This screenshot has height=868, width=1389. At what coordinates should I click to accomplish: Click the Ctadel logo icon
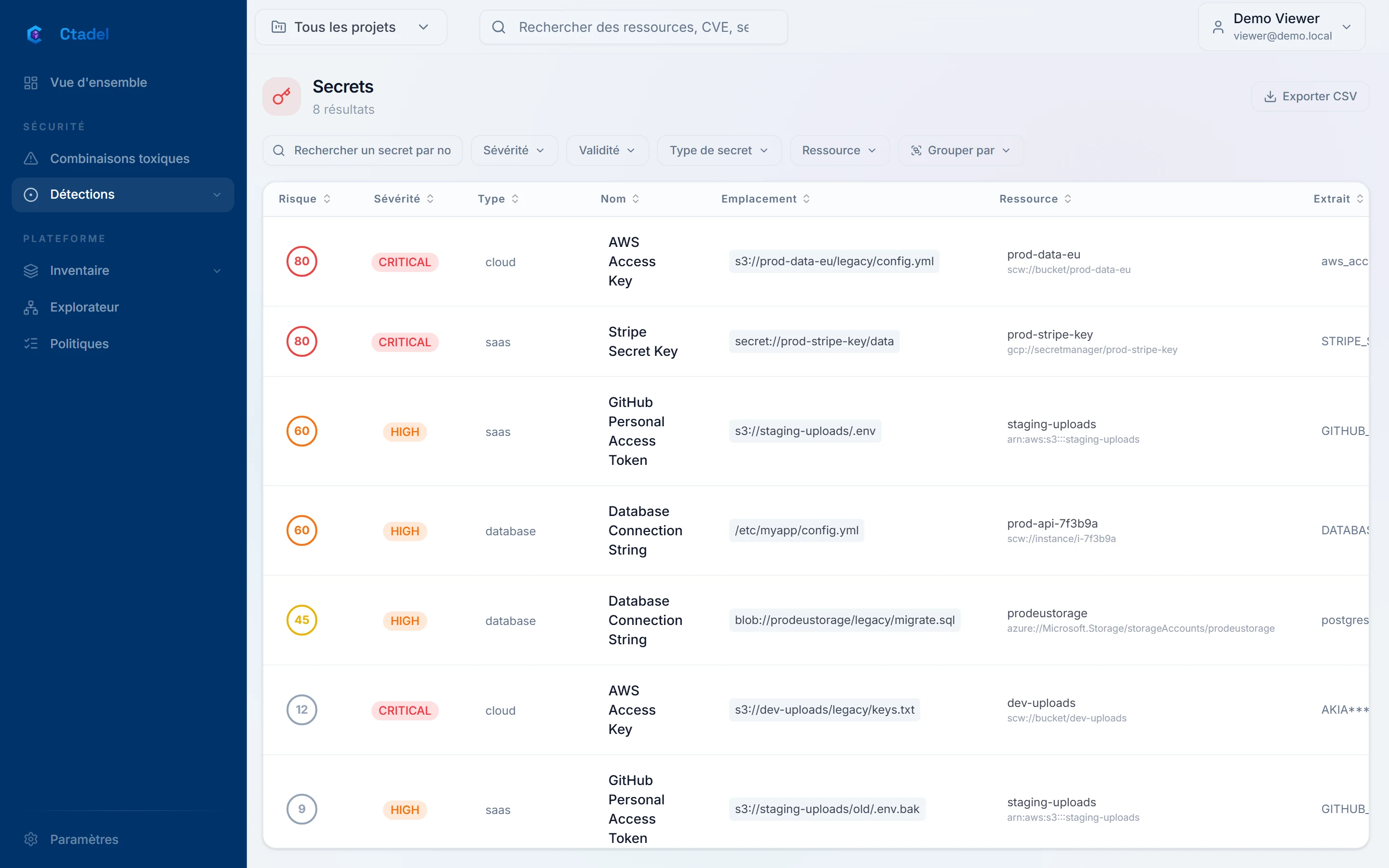34,34
